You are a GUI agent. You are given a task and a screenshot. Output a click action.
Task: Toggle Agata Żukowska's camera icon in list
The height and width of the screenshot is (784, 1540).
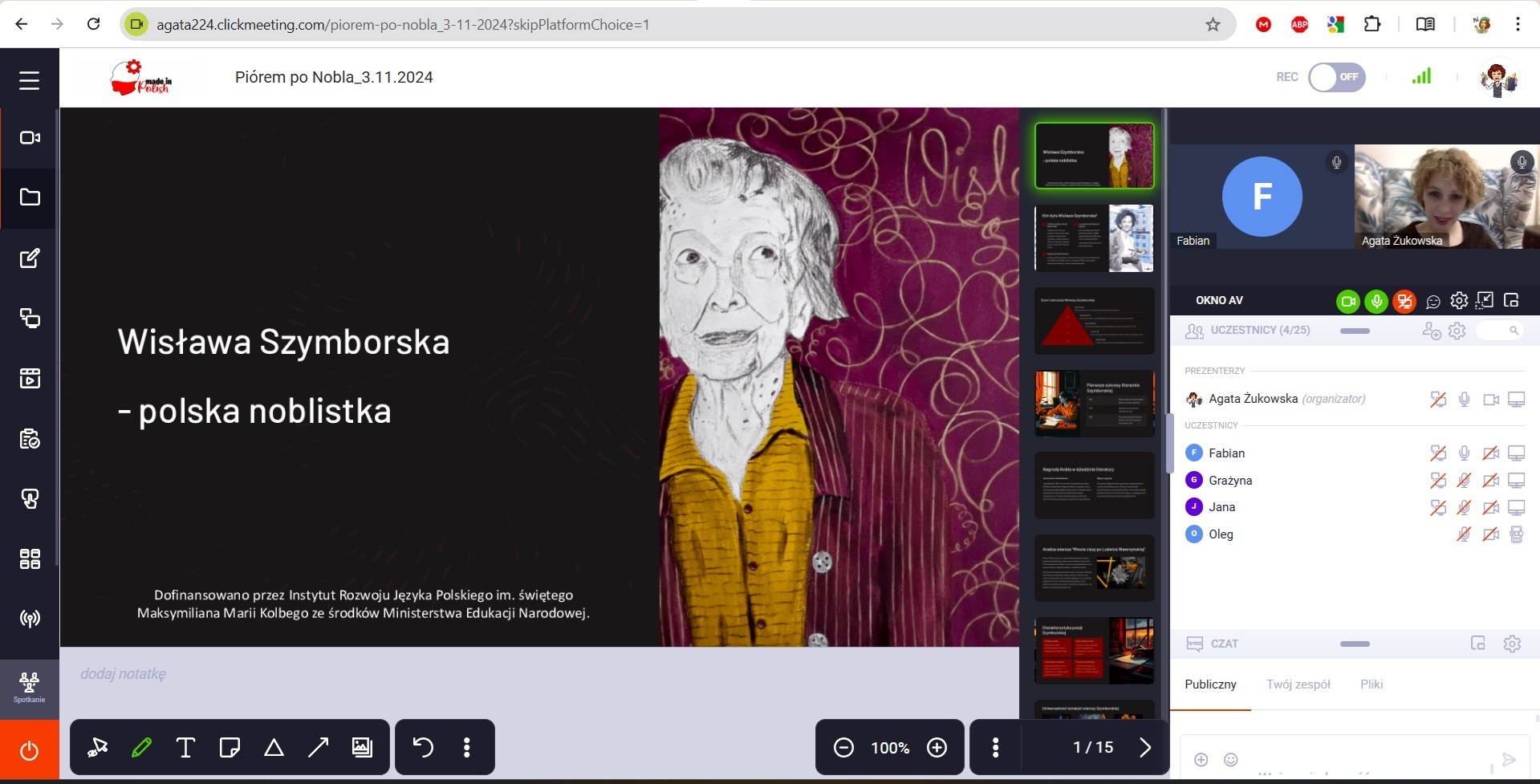click(1491, 400)
